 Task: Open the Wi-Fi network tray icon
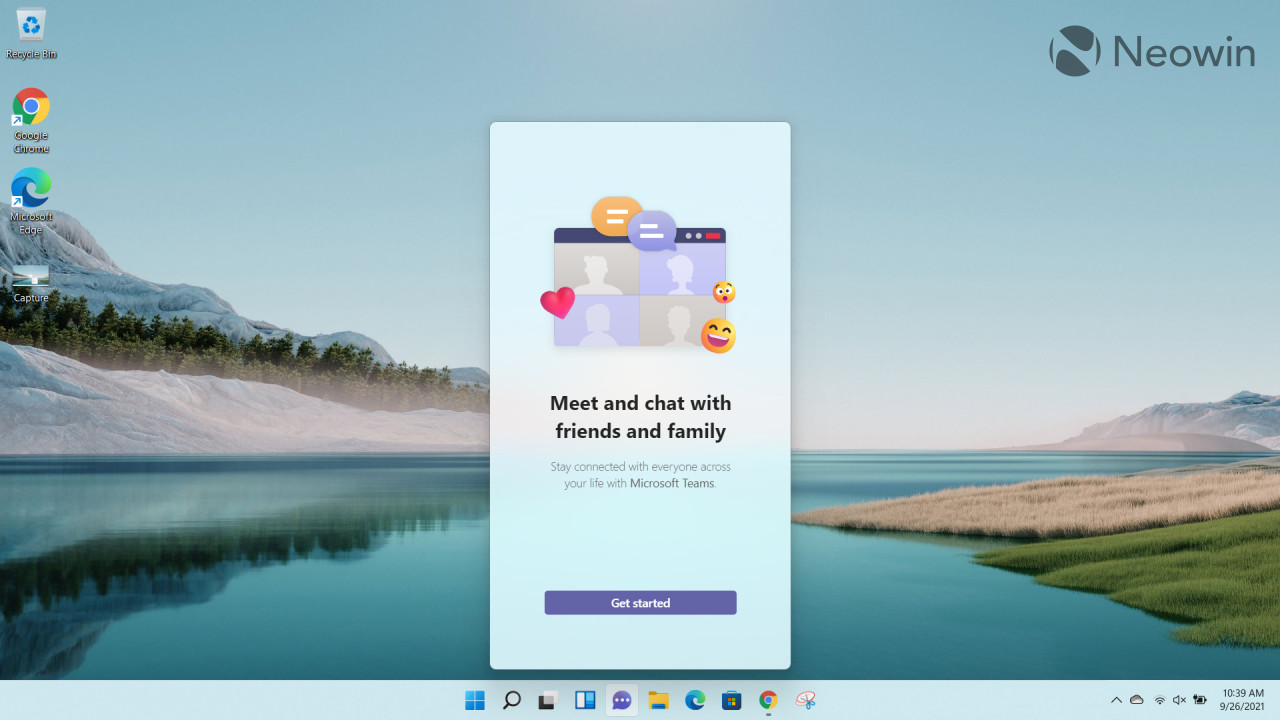point(1159,700)
